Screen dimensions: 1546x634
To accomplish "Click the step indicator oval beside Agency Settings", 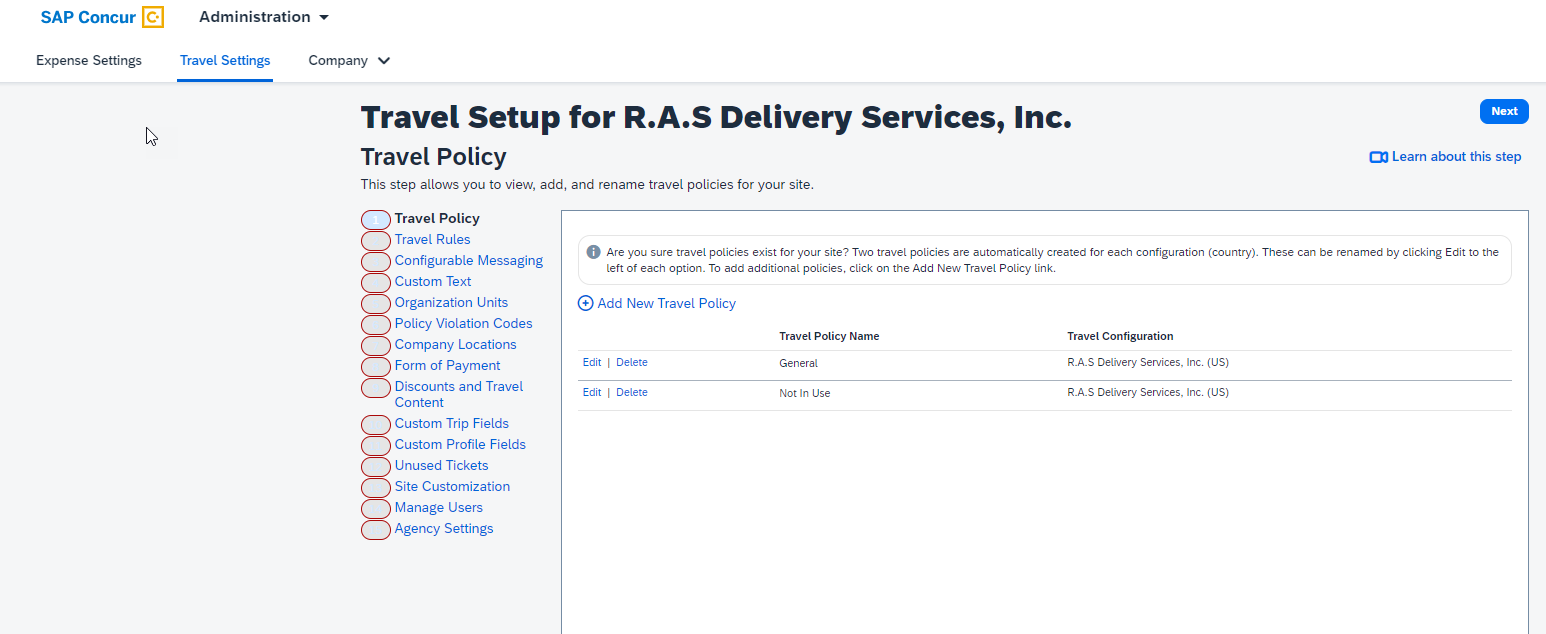I will [376, 530].
